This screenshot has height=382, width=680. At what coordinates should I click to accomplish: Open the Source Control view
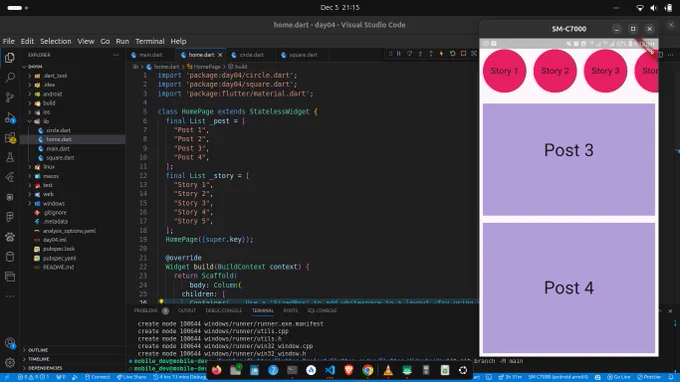coord(10,98)
